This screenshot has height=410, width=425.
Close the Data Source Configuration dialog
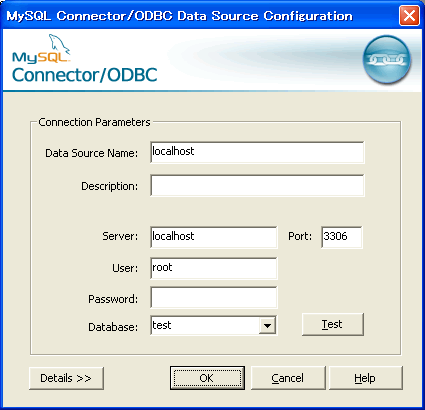(409, 15)
